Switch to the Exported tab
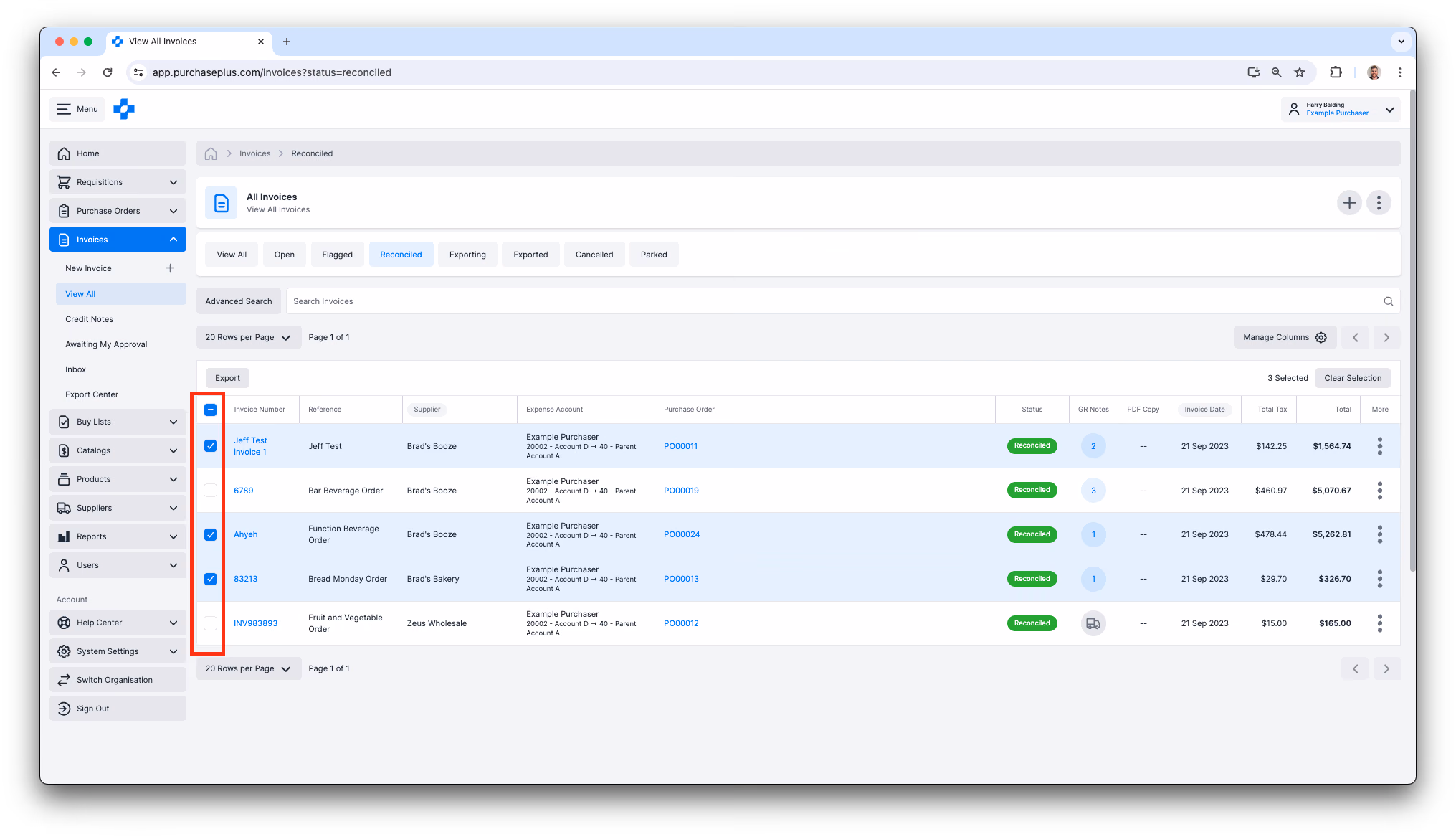 click(x=530, y=255)
